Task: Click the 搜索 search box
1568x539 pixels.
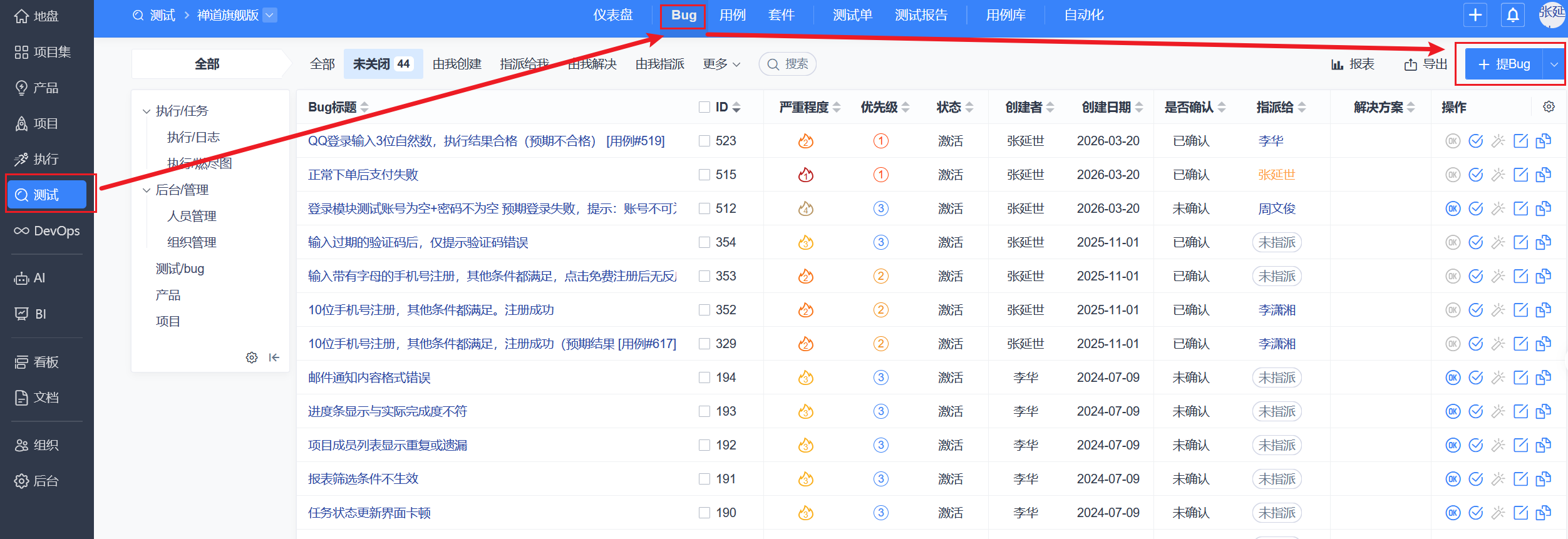Action: pos(788,64)
